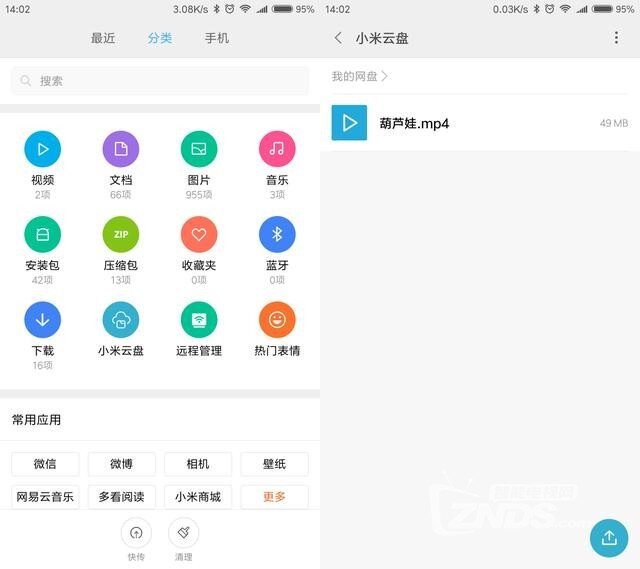Open the three-dot overflow menu
The height and width of the screenshot is (569, 640).
pos(616,38)
